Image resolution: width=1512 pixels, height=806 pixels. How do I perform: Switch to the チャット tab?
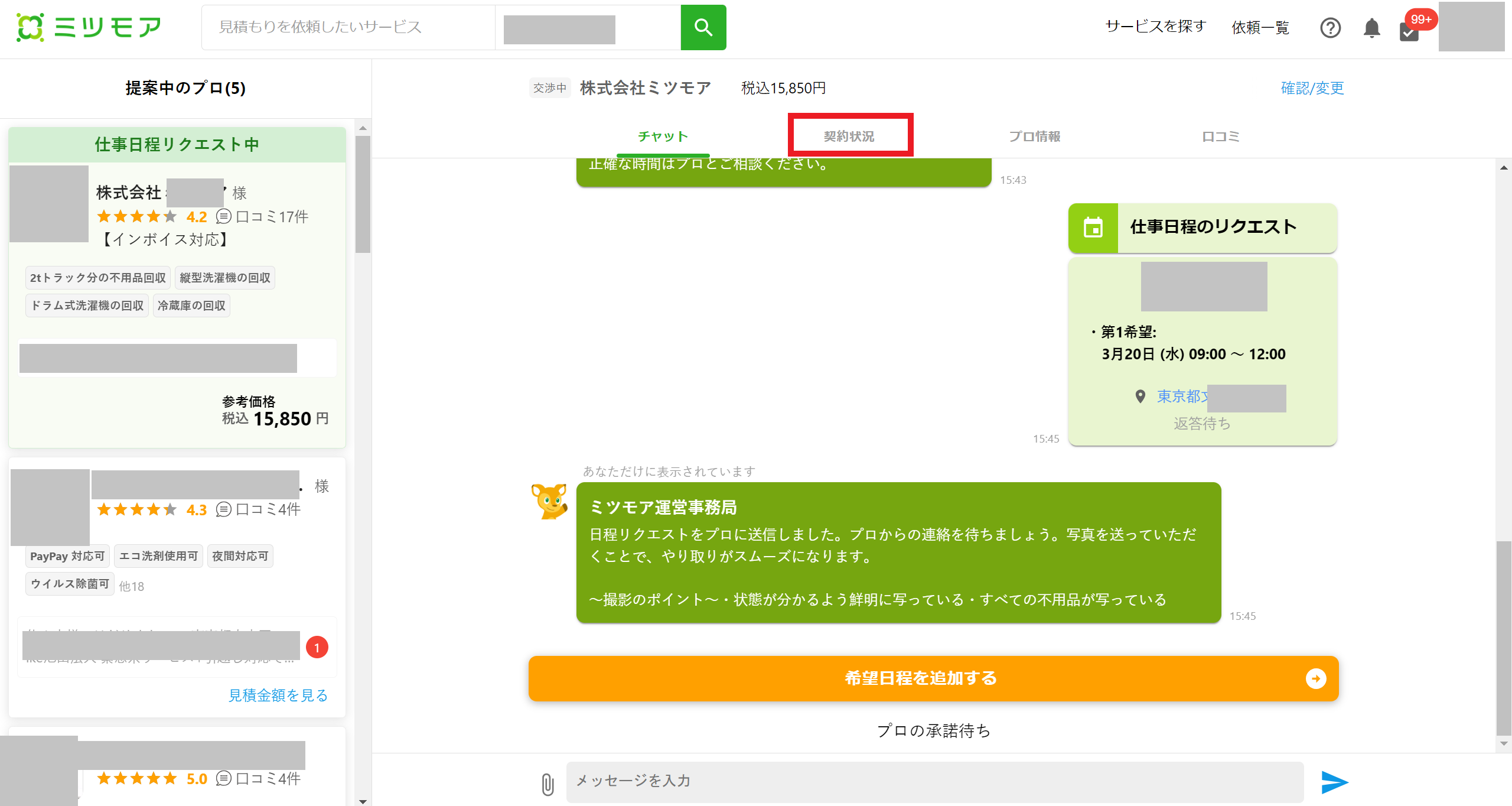pyautogui.click(x=663, y=136)
